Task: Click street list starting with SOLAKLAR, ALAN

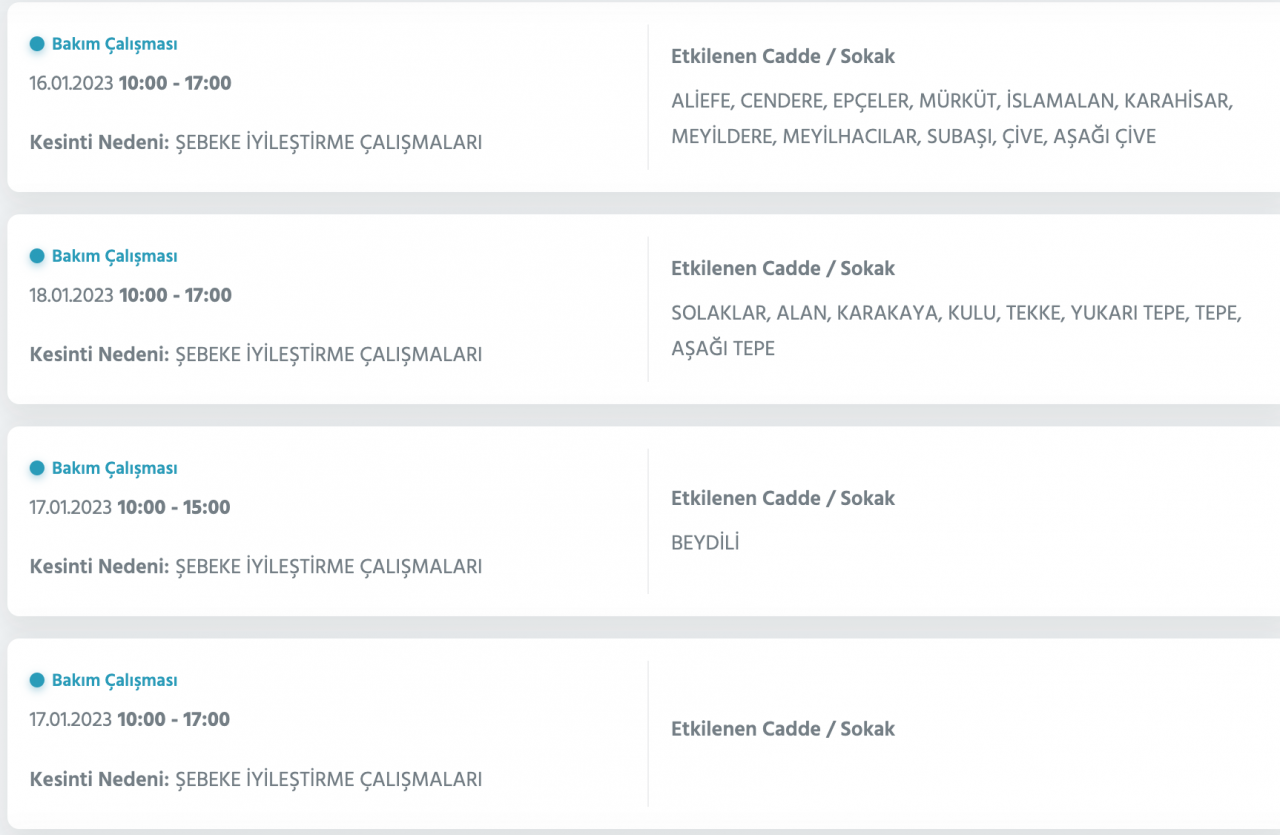Action: pos(955,313)
